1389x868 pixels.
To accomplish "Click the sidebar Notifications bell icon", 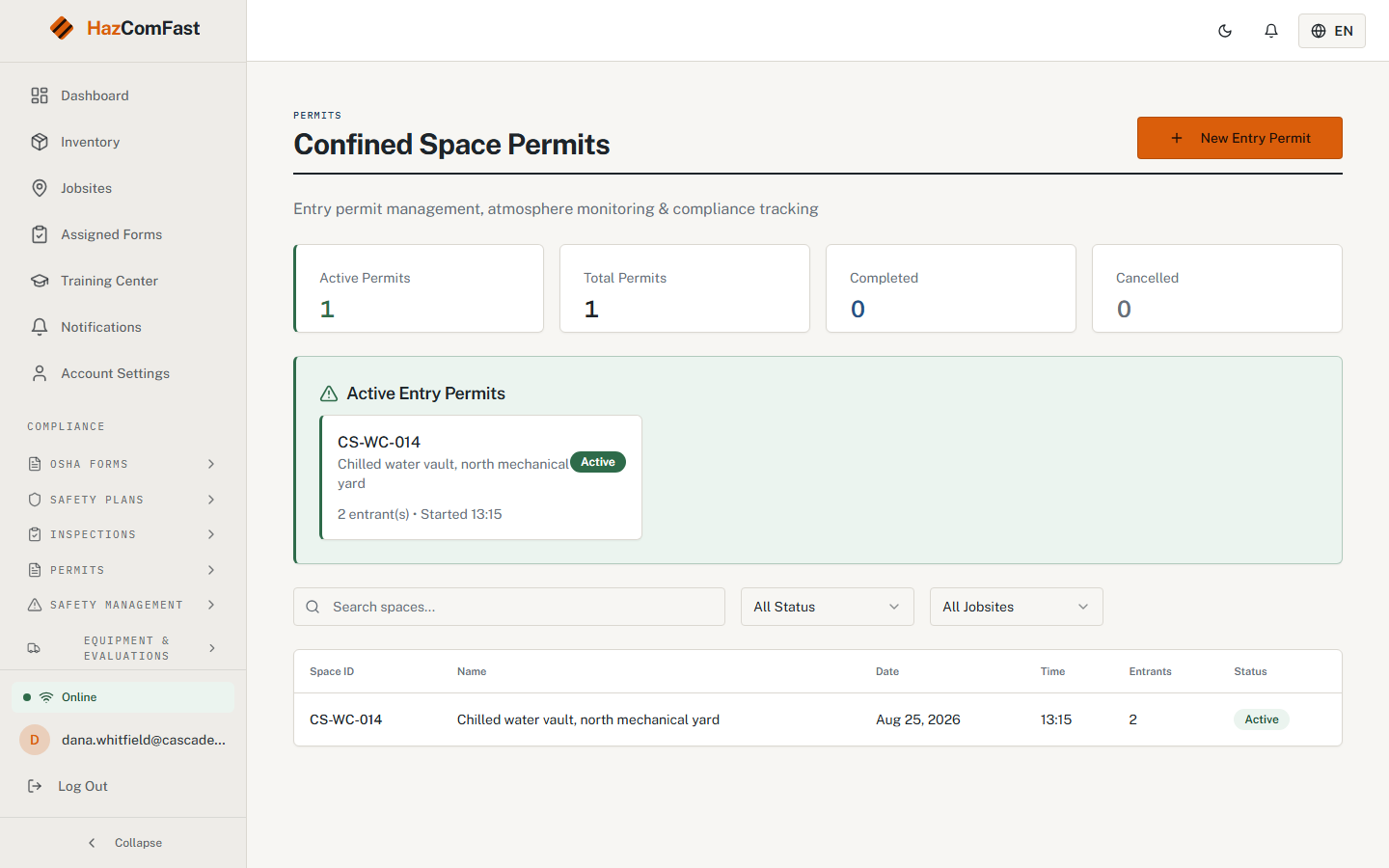I will 40,327.
